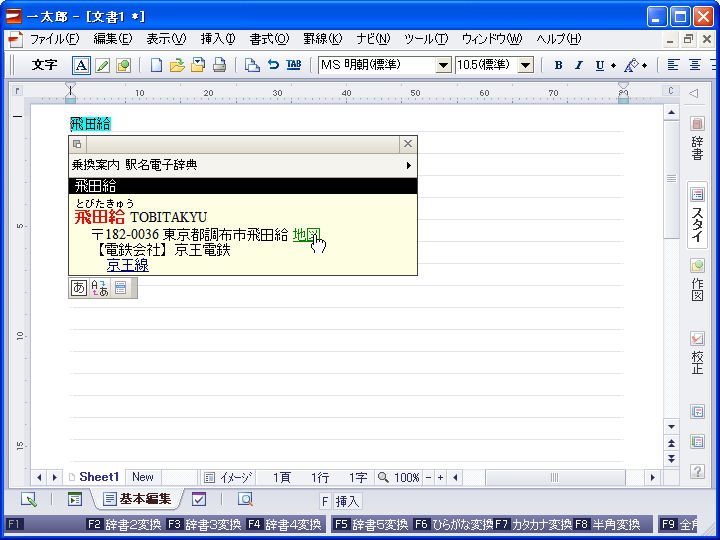
Task: Click the F6 ひらがな変換 function key
Action: (452, 524)
